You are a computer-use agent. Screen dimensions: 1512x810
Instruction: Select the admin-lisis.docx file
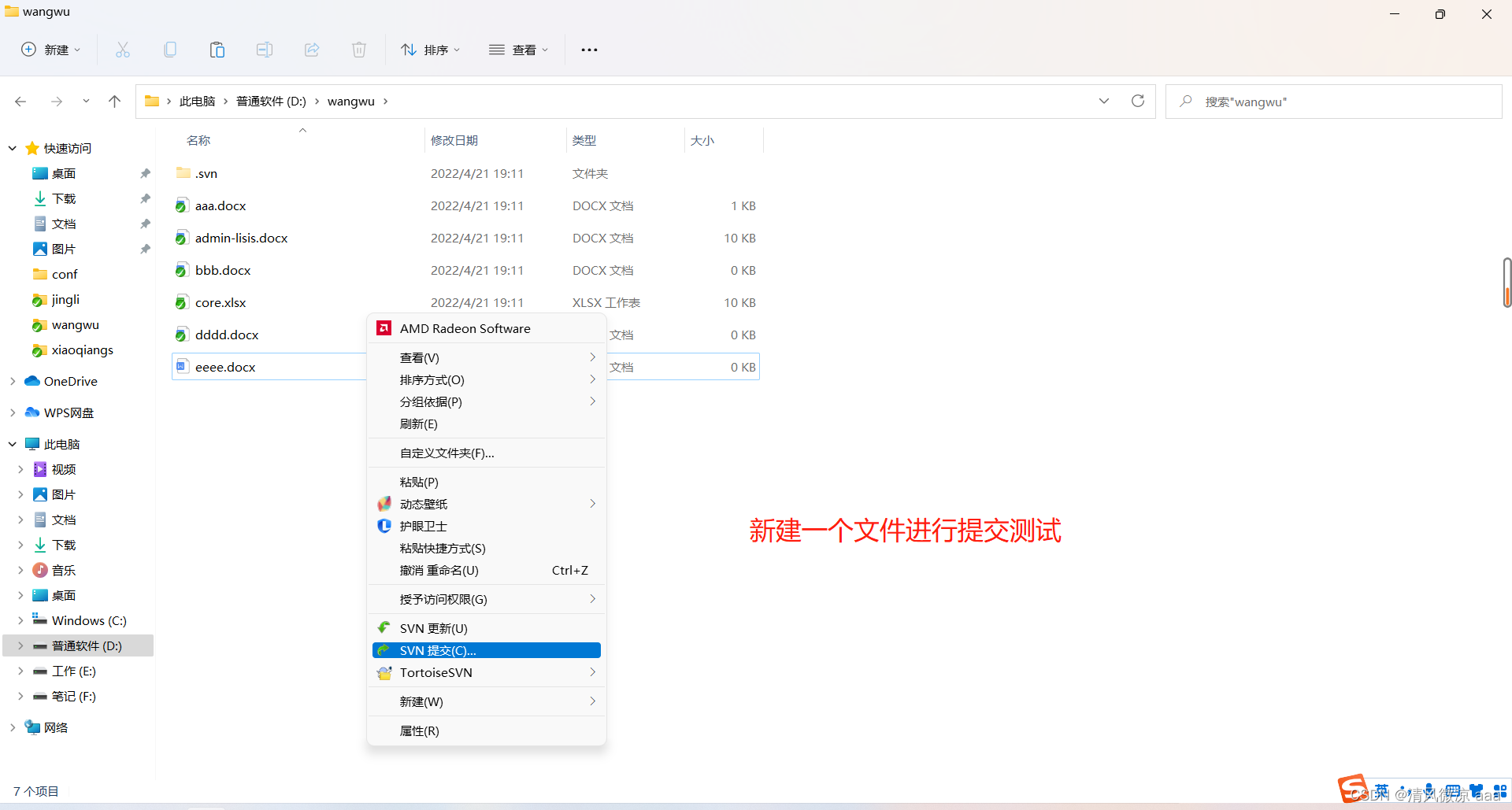pos(241,238)
